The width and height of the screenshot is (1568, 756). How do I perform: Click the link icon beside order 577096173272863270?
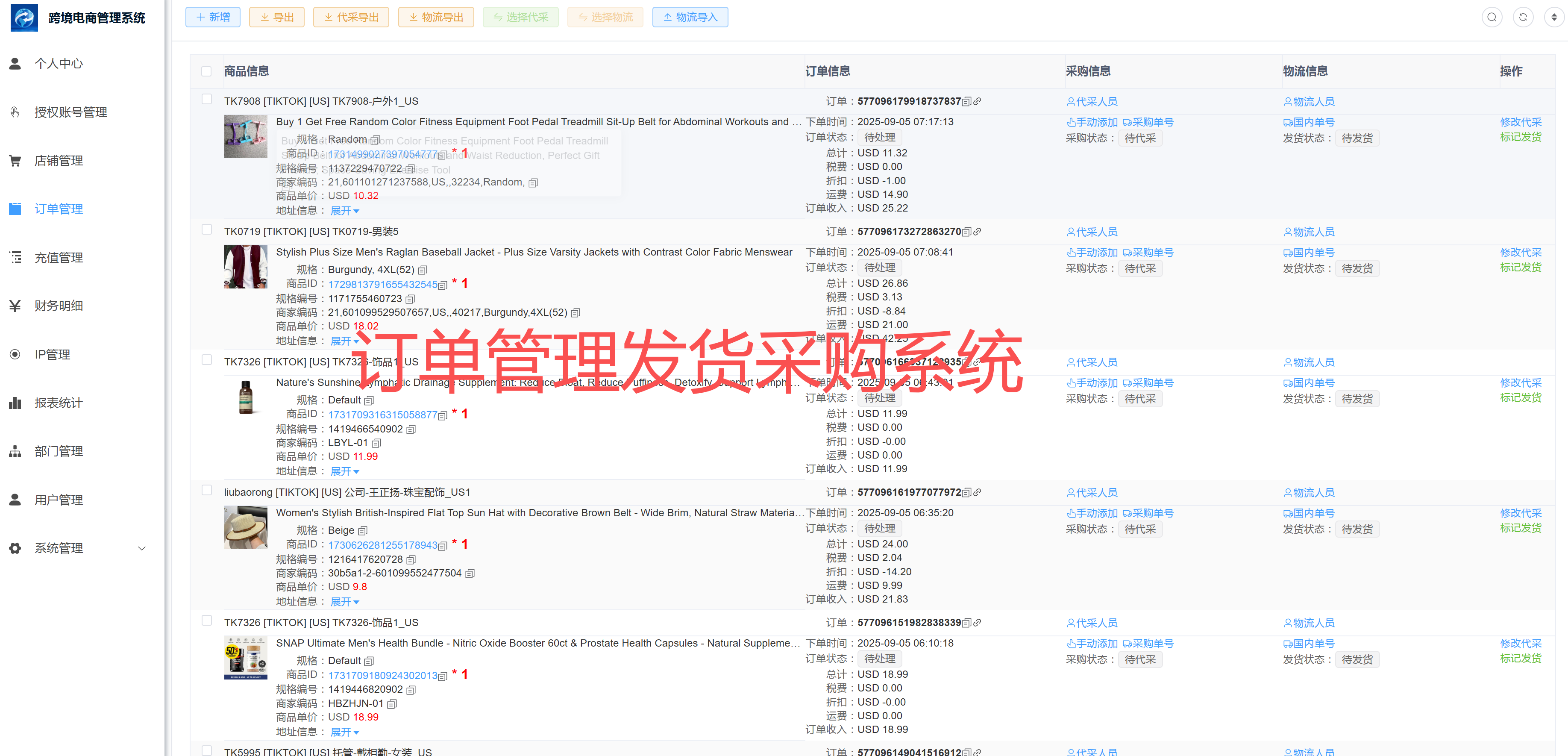(x=977, y=232)
